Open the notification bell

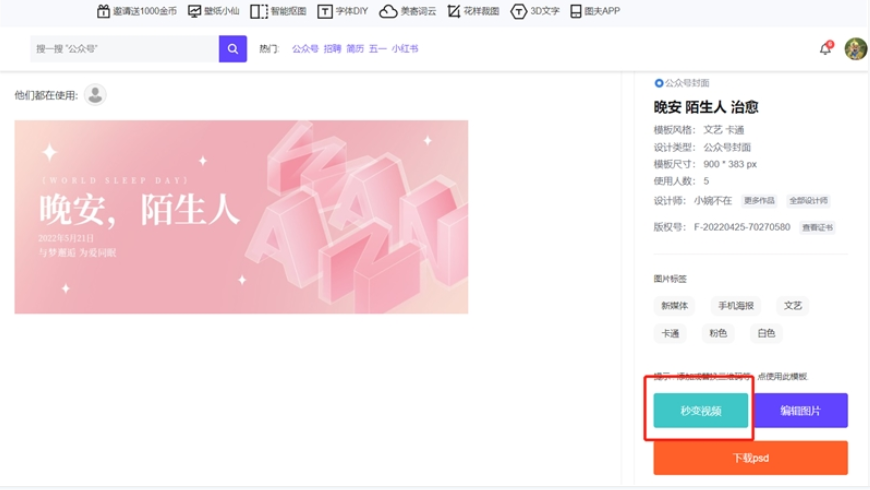tap(825, 49)
